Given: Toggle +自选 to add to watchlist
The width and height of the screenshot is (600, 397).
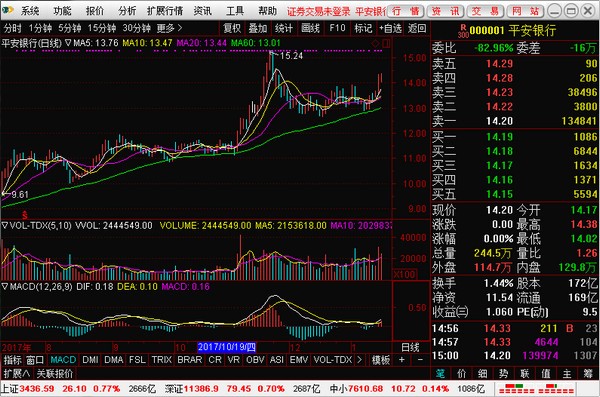Looking at the screenshot, I should click(390, 28).
